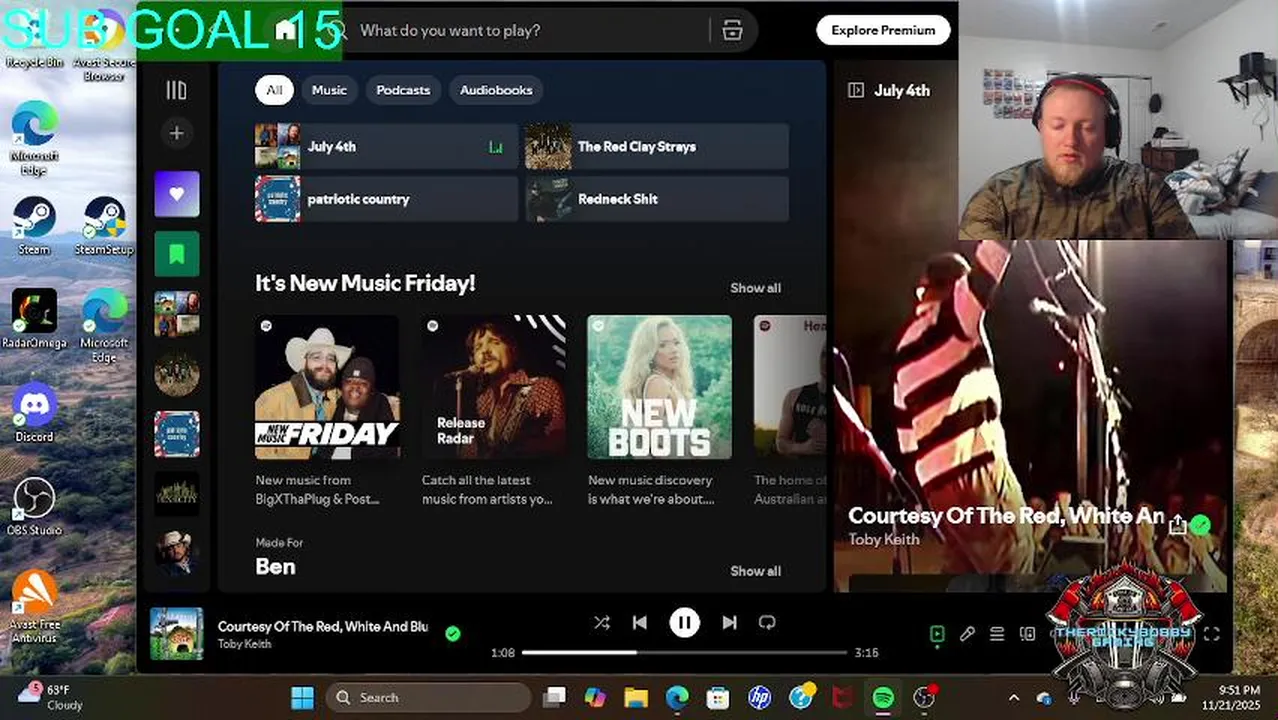Image resolution: width=1278 pixels, height=720 pixels.
Task: Open Liked Songs heart tile in sidebar
Action: tap(177, 194)
